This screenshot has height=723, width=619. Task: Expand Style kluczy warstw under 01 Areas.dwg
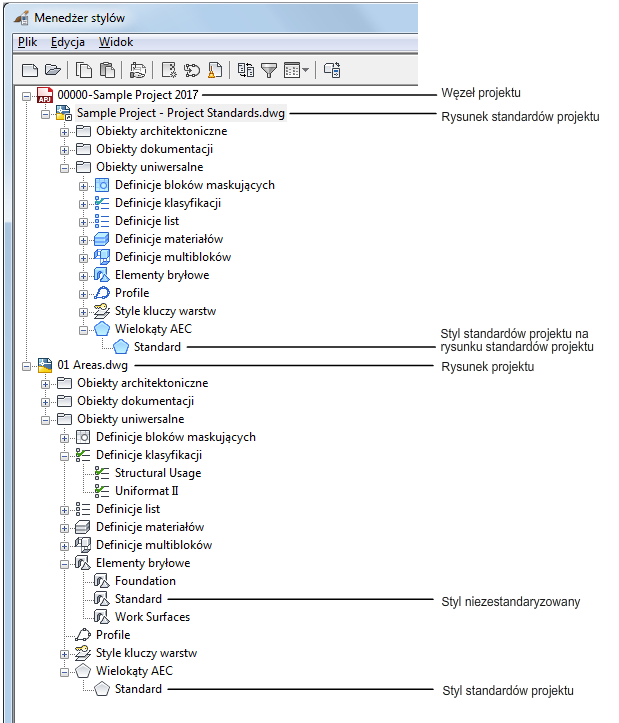64,654
